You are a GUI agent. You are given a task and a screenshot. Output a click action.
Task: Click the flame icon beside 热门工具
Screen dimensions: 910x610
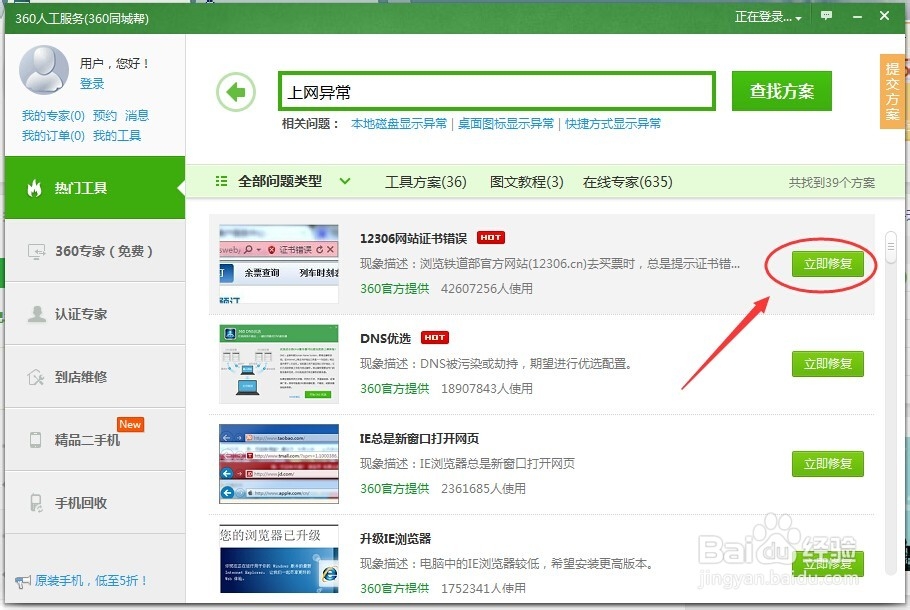pyautogui.click(x=34, y=188)
